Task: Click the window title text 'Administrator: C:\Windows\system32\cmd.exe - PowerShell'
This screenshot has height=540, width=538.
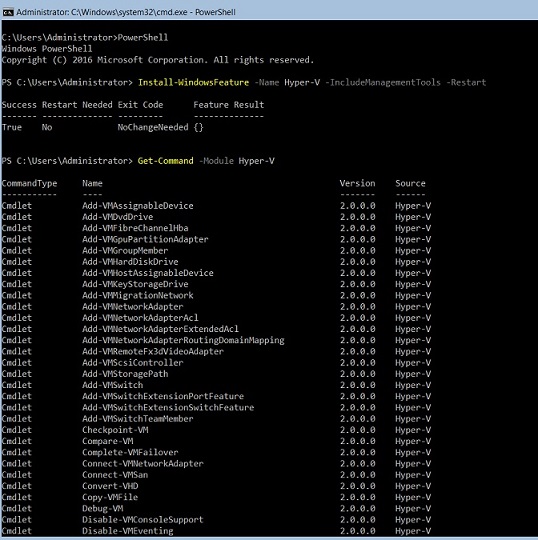Action: (126, 12)
